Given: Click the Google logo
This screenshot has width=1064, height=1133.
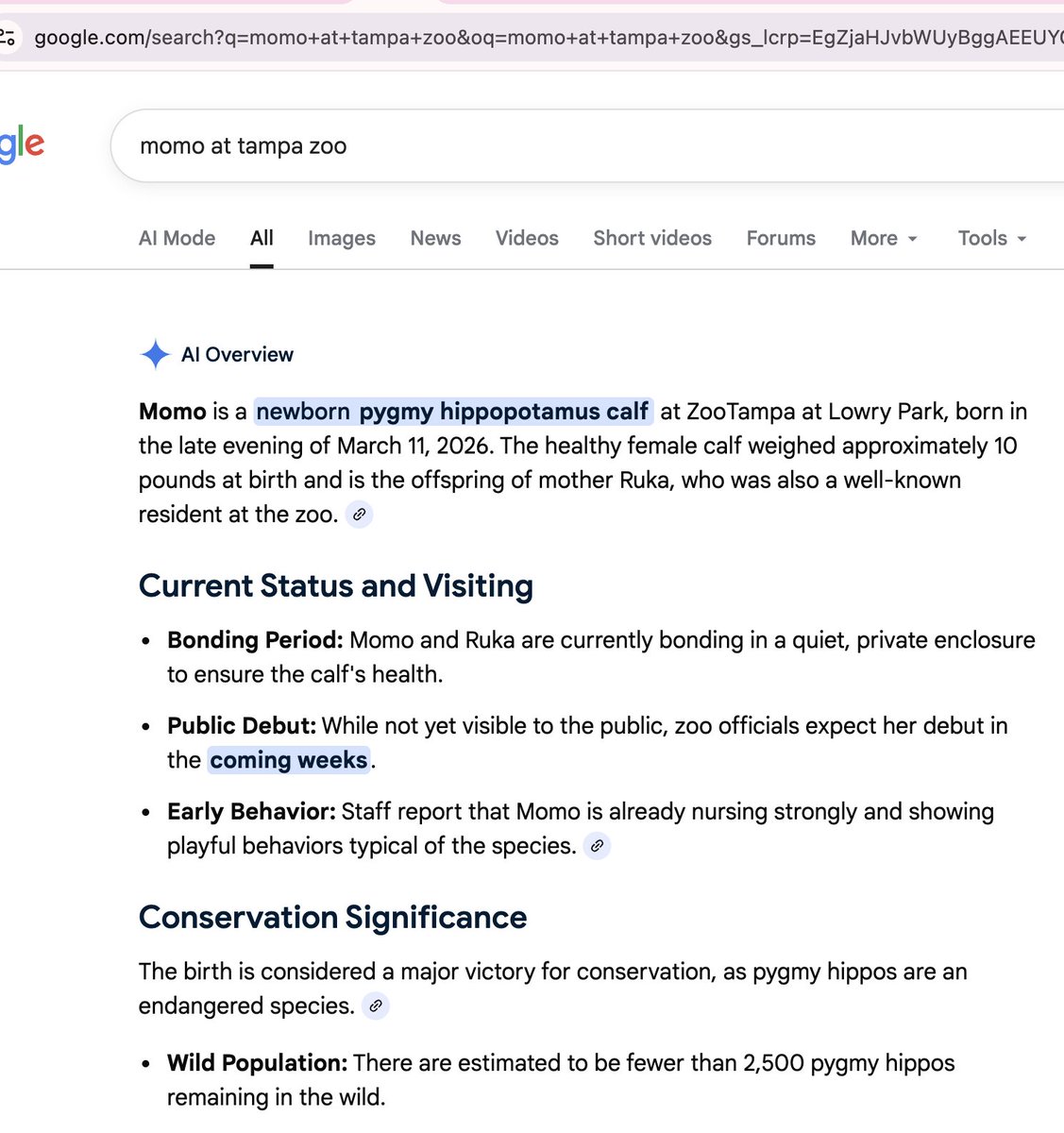Looking at the screenshot, I should [x=21, y=144].
